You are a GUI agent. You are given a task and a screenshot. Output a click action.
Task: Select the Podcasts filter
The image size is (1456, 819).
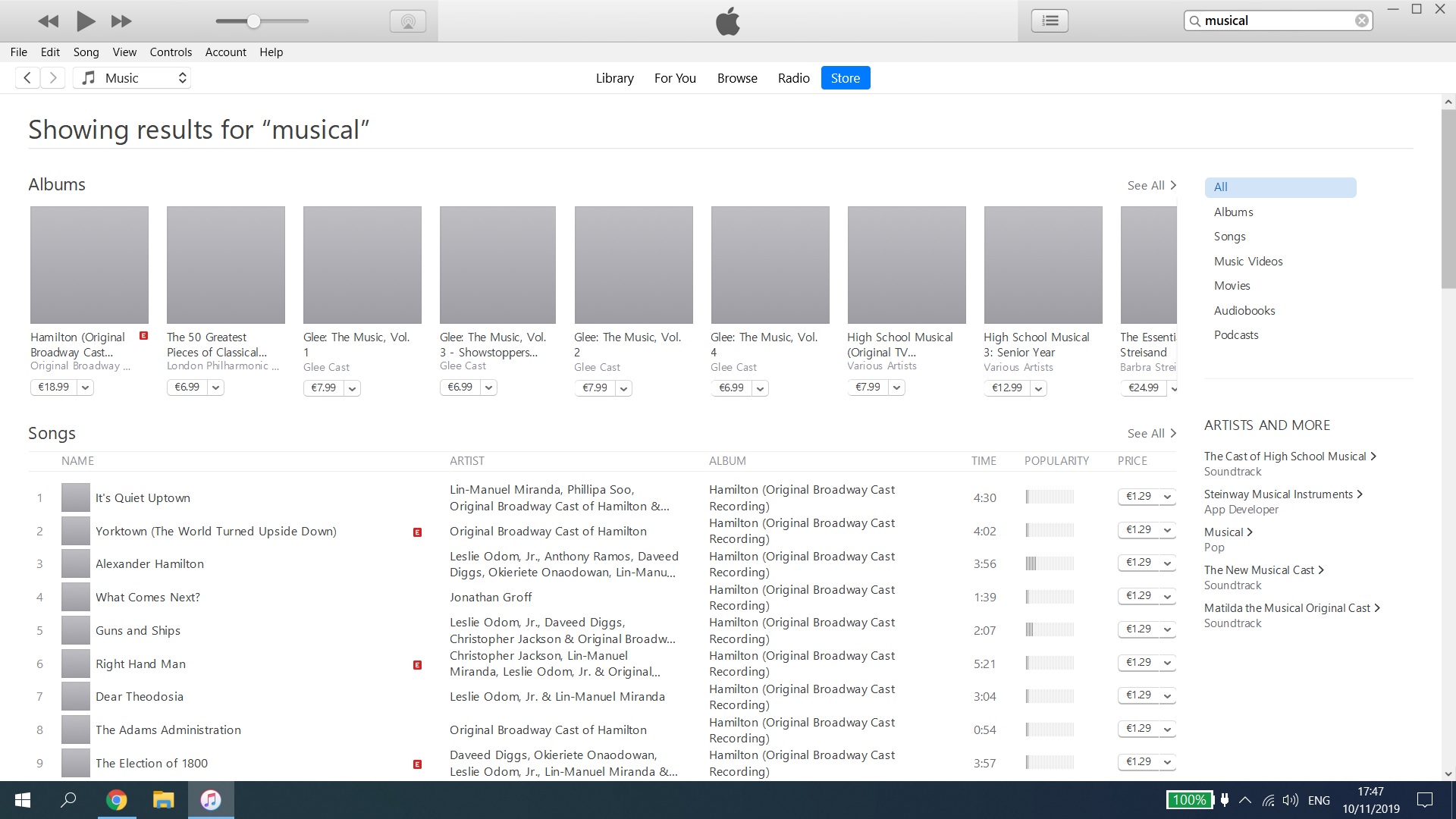pyautogui.click(x=1236, y=334)
